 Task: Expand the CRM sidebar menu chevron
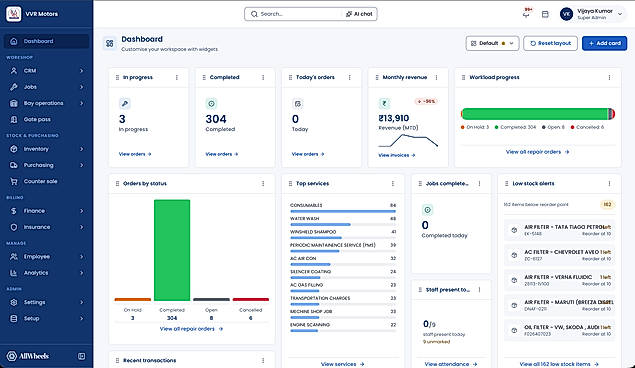(x=81, y=71)
